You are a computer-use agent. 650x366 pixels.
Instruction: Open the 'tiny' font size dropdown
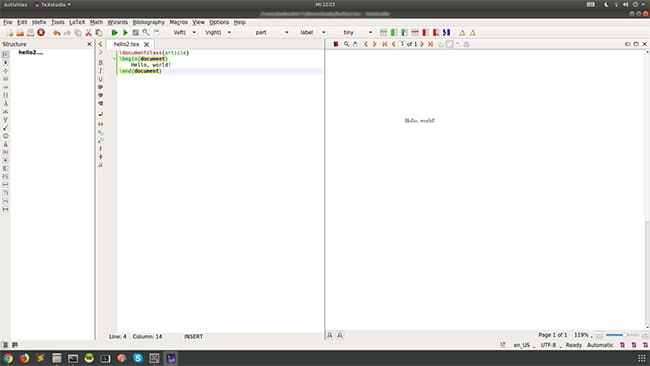tap(370, 33)
